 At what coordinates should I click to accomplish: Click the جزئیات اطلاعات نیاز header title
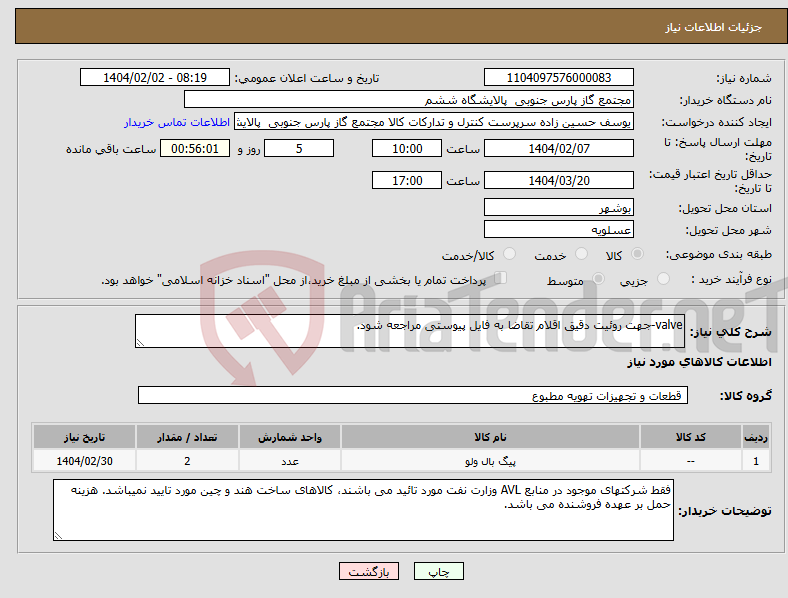[x=714, y=27]
